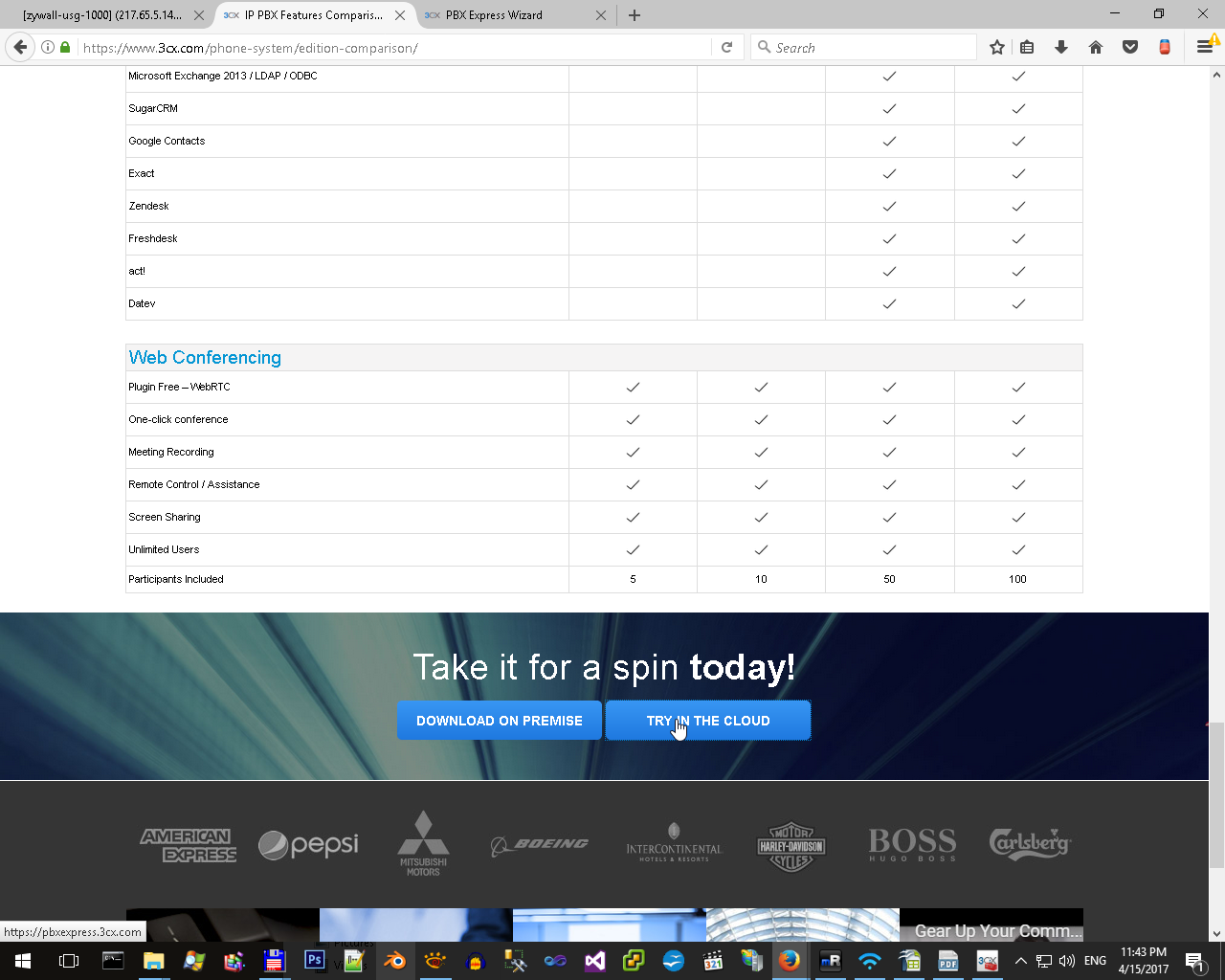Click the Pepsi logo
Screen dimensions: 1225x980
pos(309,845)
